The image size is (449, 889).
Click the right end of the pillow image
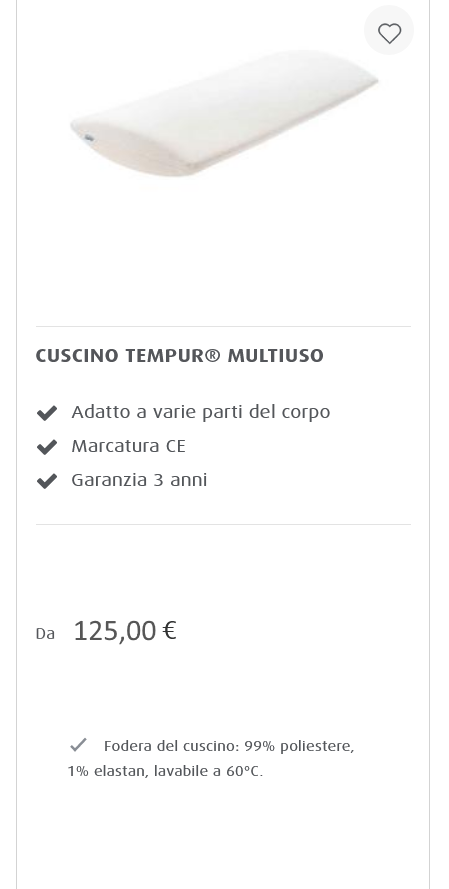[363, 77]
